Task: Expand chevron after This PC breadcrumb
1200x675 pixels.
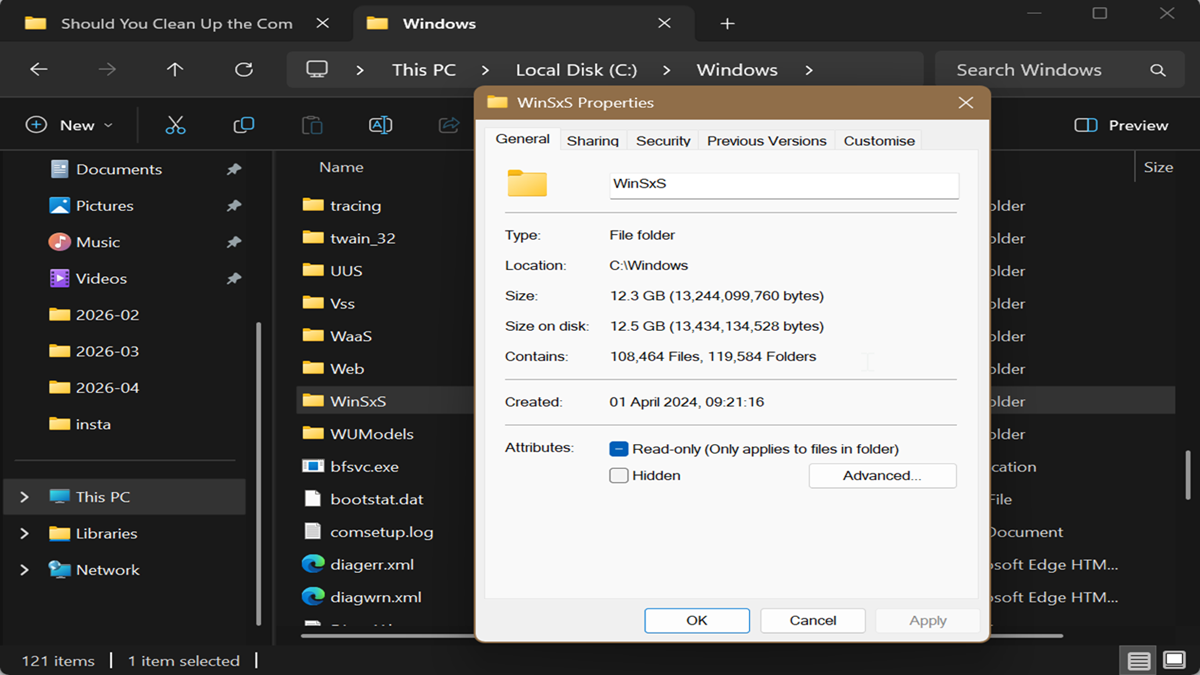Action: [x=485, y=70]
